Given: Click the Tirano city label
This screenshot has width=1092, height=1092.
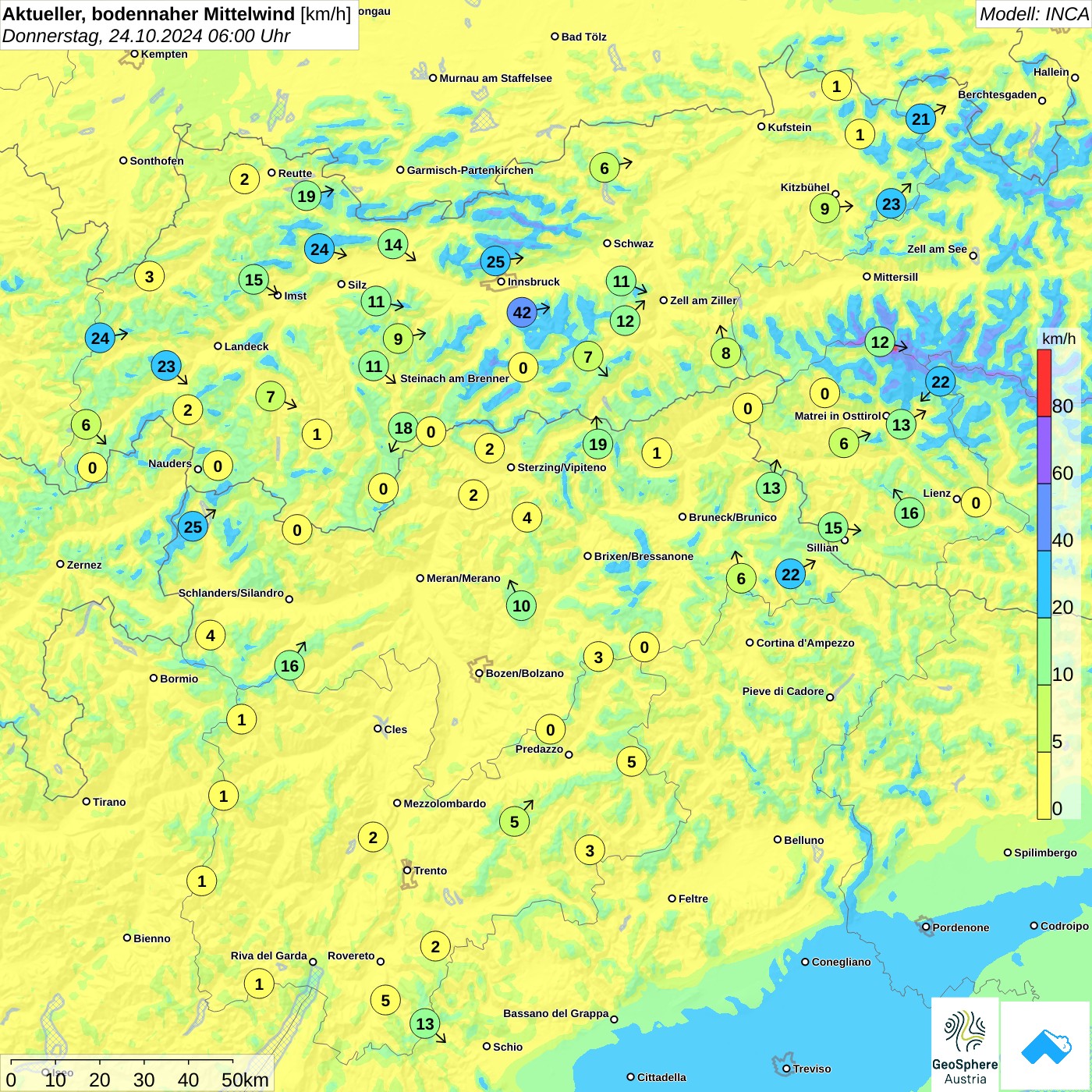Looking at the screenshot, I should (x=109, y=802).
